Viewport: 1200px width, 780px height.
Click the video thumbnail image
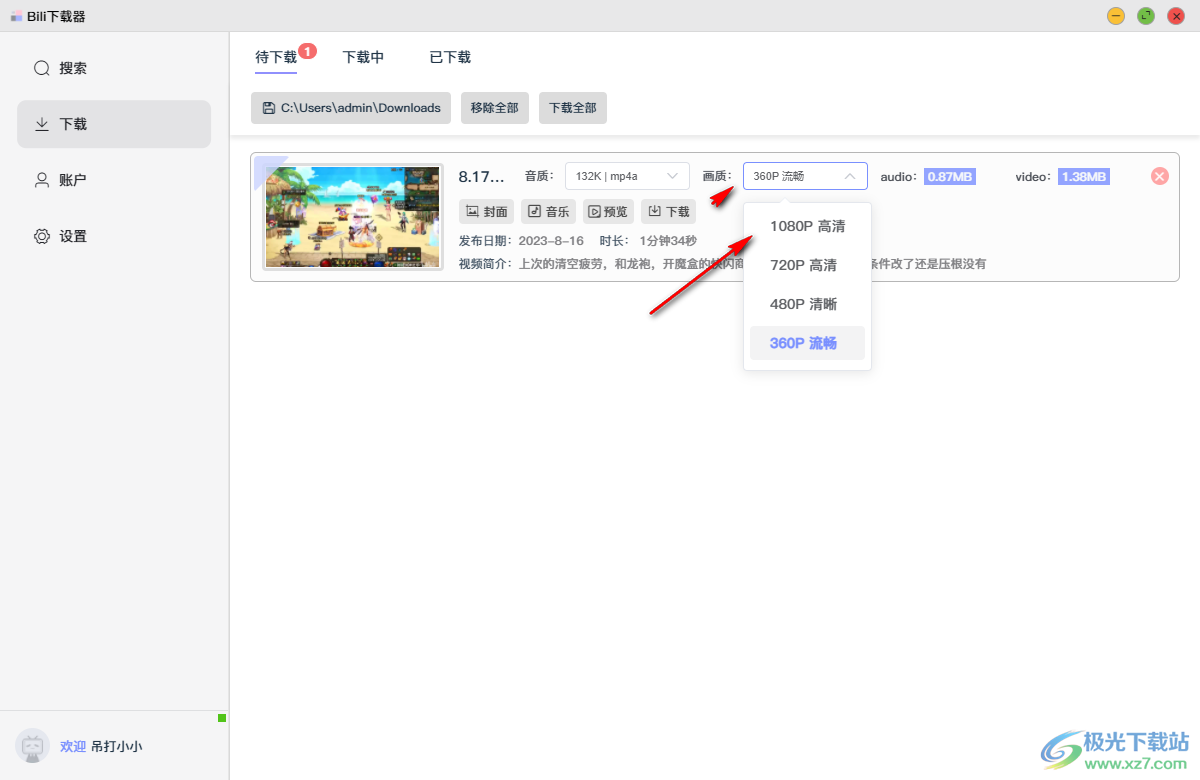(353, 217)
